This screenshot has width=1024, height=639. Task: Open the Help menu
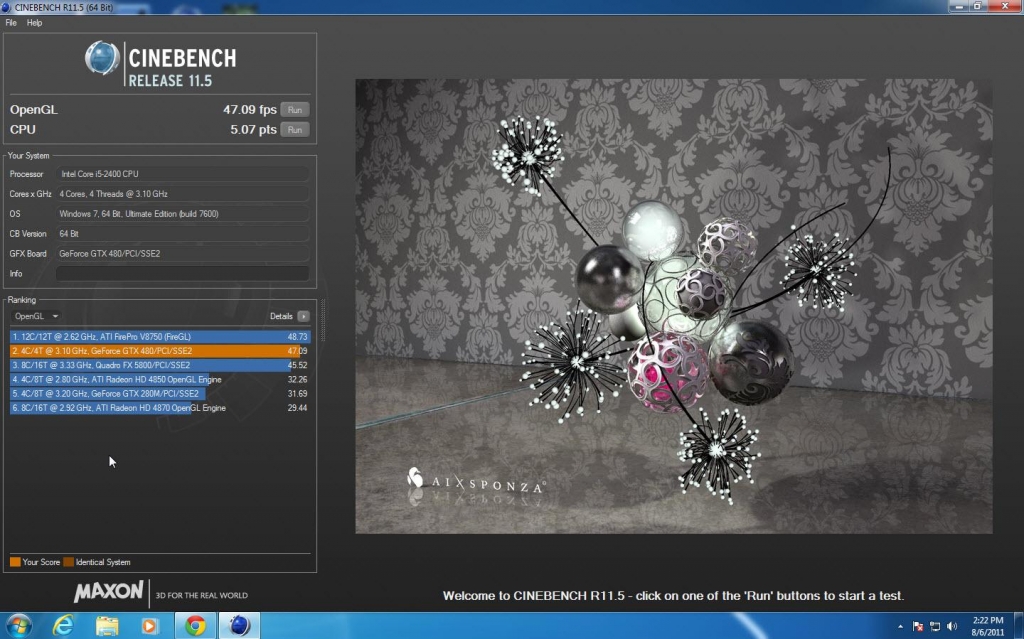pyautogui.click(x=34, y=22)
